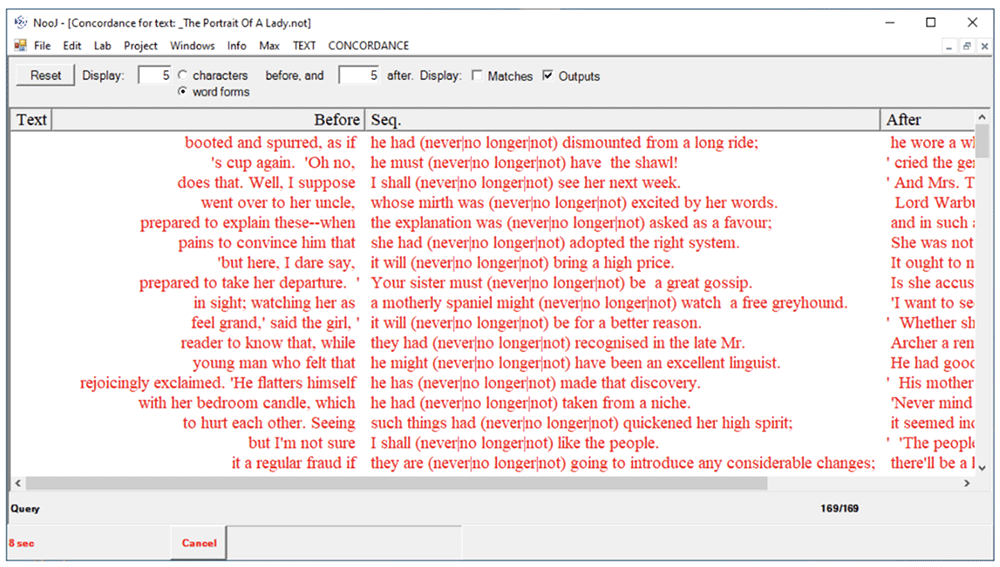Click before-context 'pains to convince him that'

pyautogui.click(x=267, y=242)
